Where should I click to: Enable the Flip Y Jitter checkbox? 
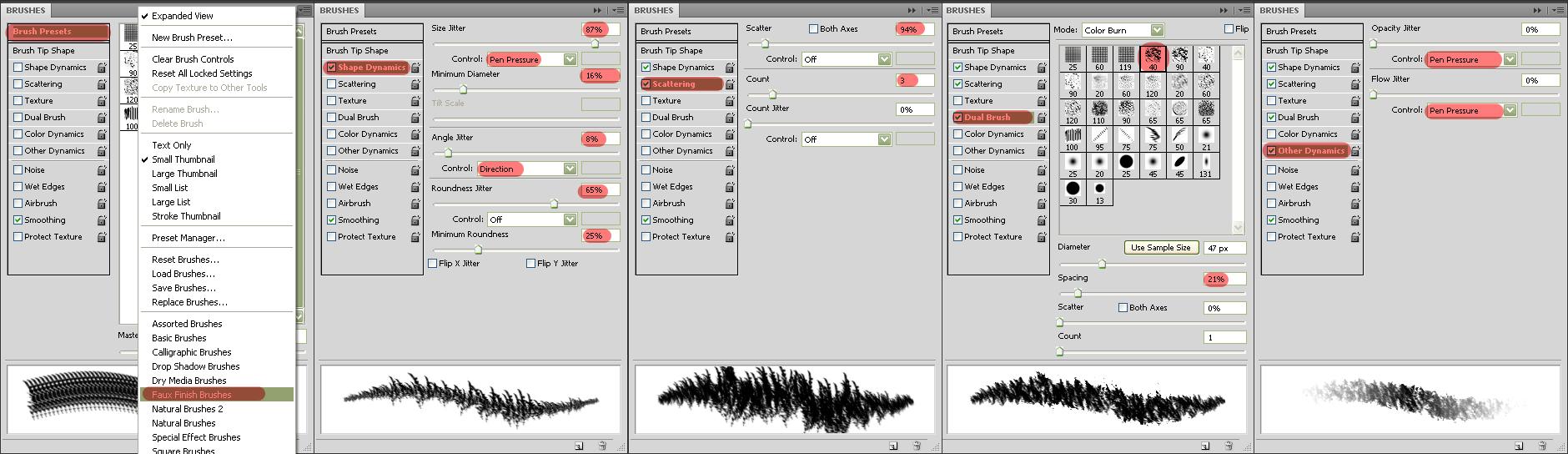[531, 264]
